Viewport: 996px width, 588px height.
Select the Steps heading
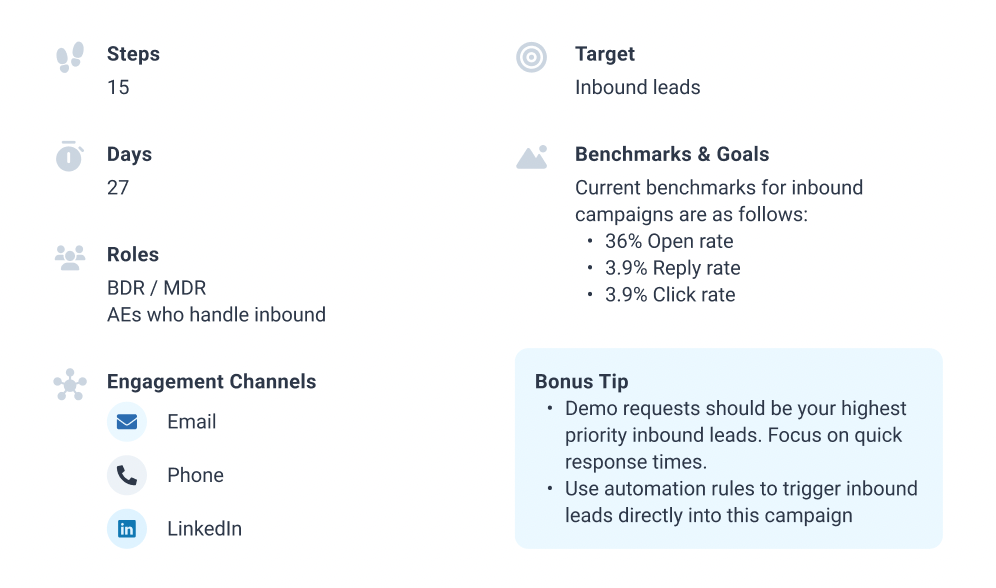(x=133, y=54)
